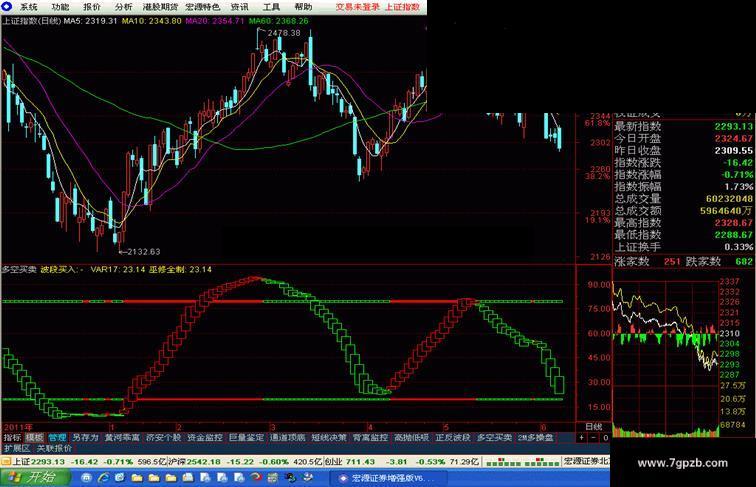Image resolution: width=756 pixels, height=487 pixels.
Task: Open the 分析 menu
Action: pyautogui.click(x=124, y=7)
